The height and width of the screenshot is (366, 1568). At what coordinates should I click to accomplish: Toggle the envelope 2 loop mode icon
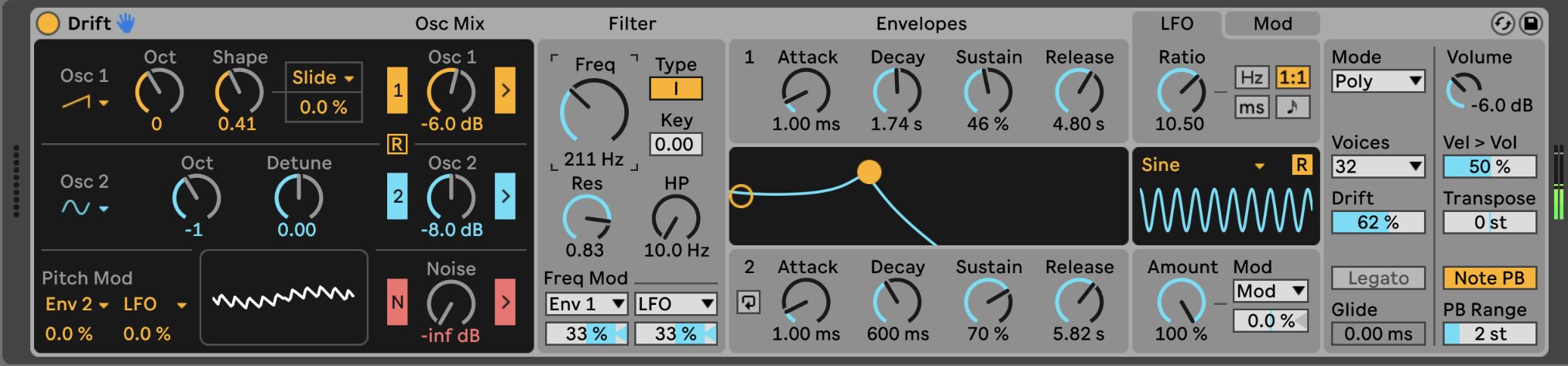[x=749, y=302]
